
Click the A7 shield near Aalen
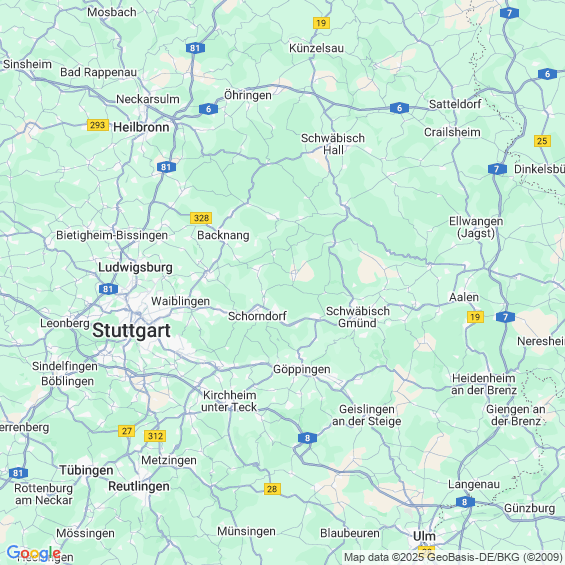(x=505, y=317)
